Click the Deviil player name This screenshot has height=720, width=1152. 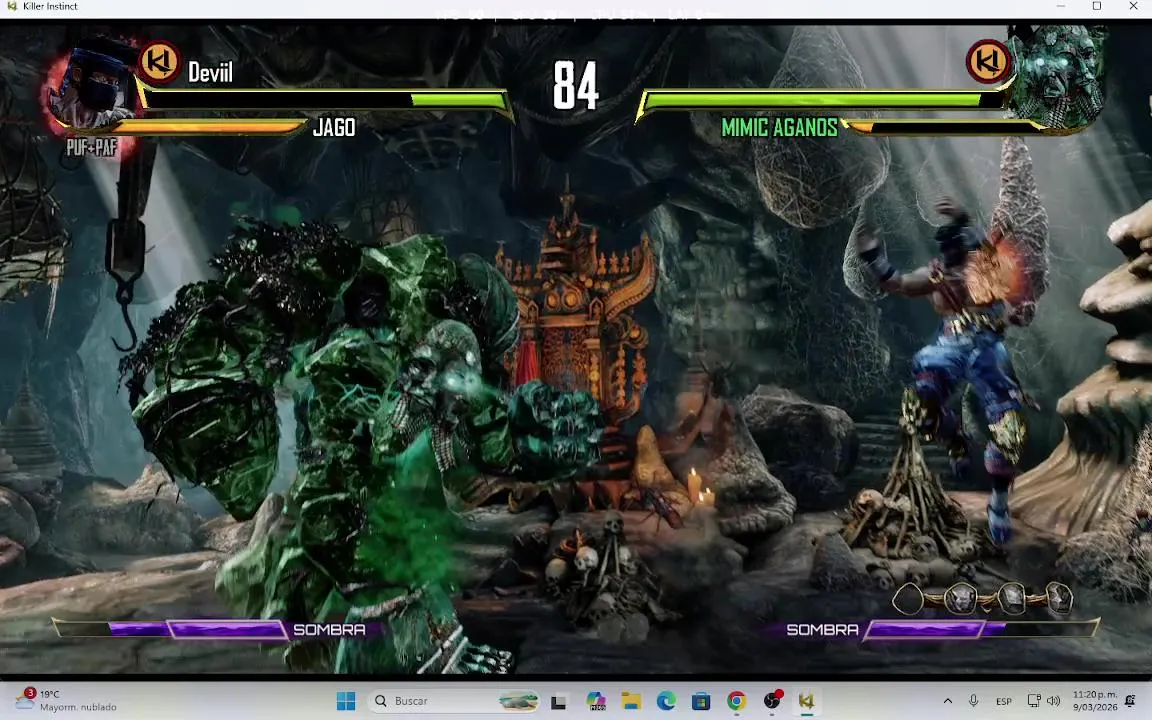[x=210, y=72]
